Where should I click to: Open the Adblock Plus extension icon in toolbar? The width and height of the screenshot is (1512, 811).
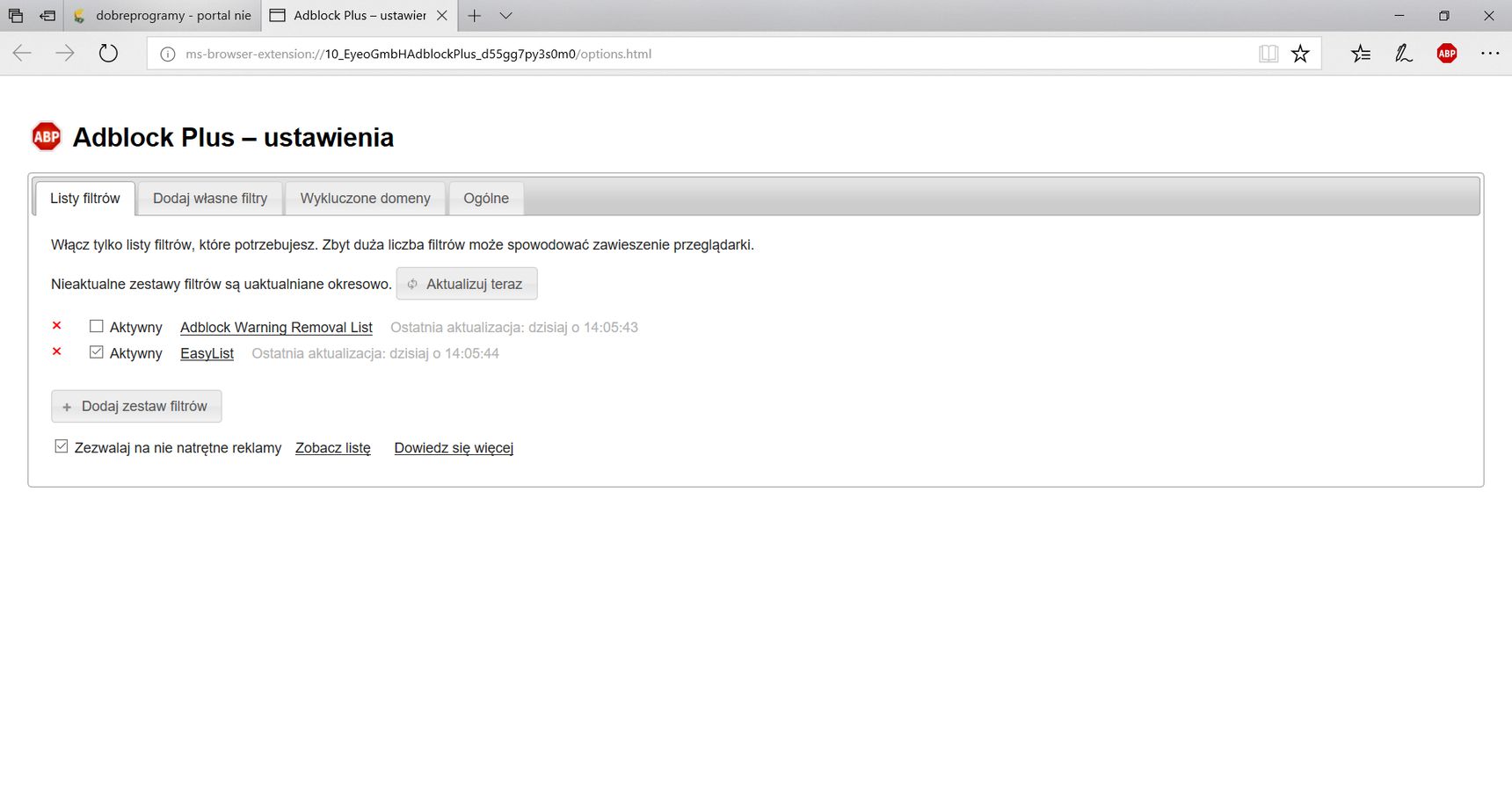coord(1446,54)
